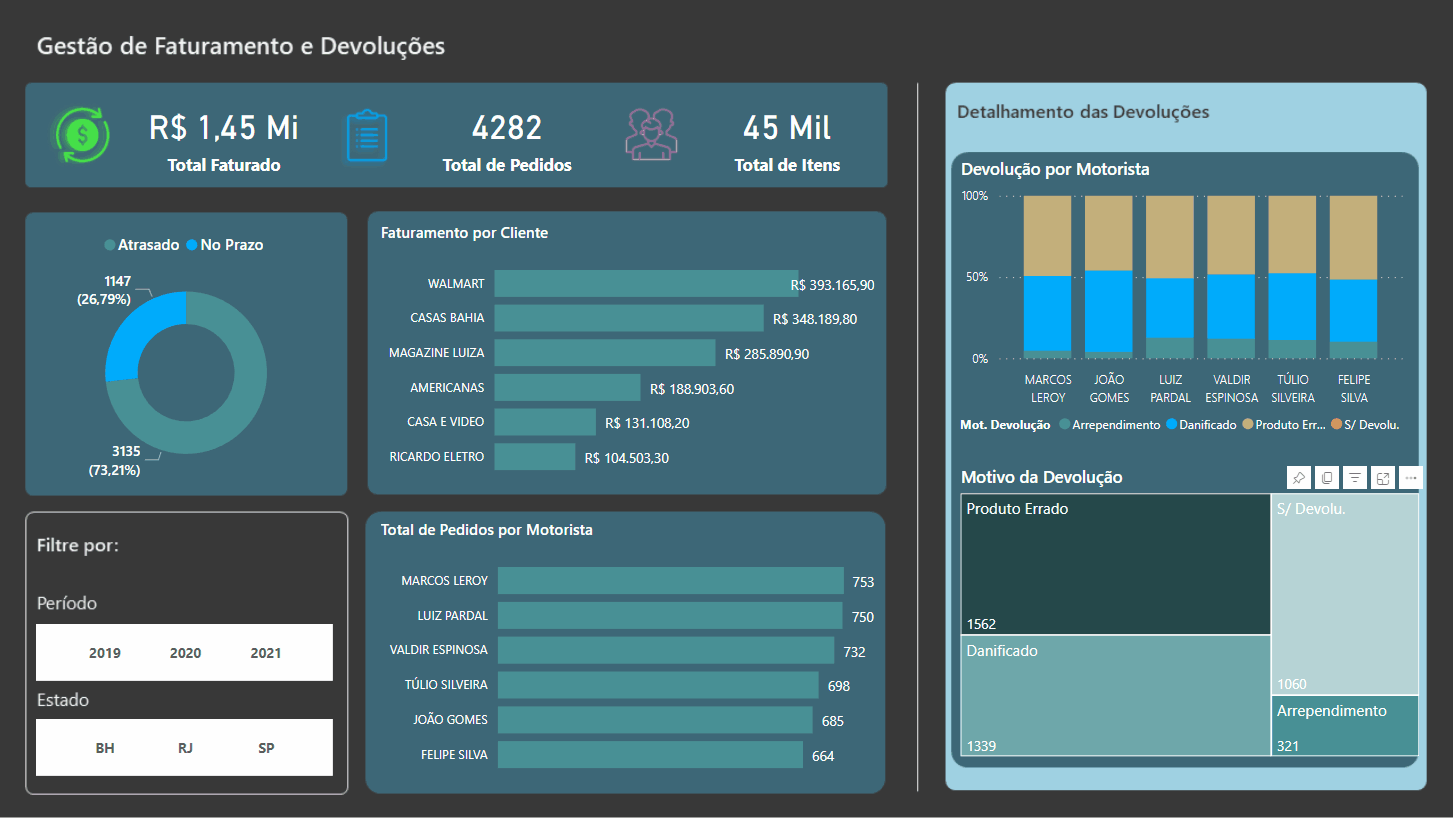Select VALDIR ESPINOSA bar in orders chart
Image resolution: width=1453 pixels, height=818 pixels.
click(666, 651)
